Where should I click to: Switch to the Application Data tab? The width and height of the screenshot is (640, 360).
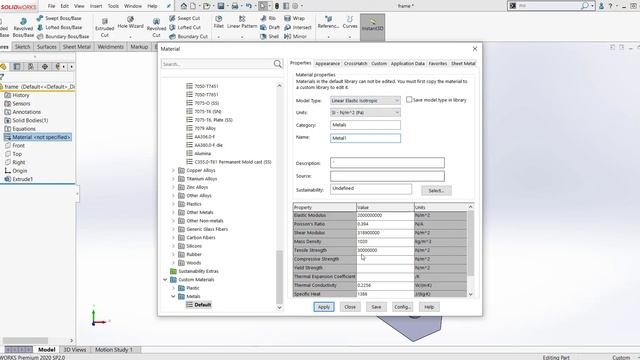click(407, 64)
